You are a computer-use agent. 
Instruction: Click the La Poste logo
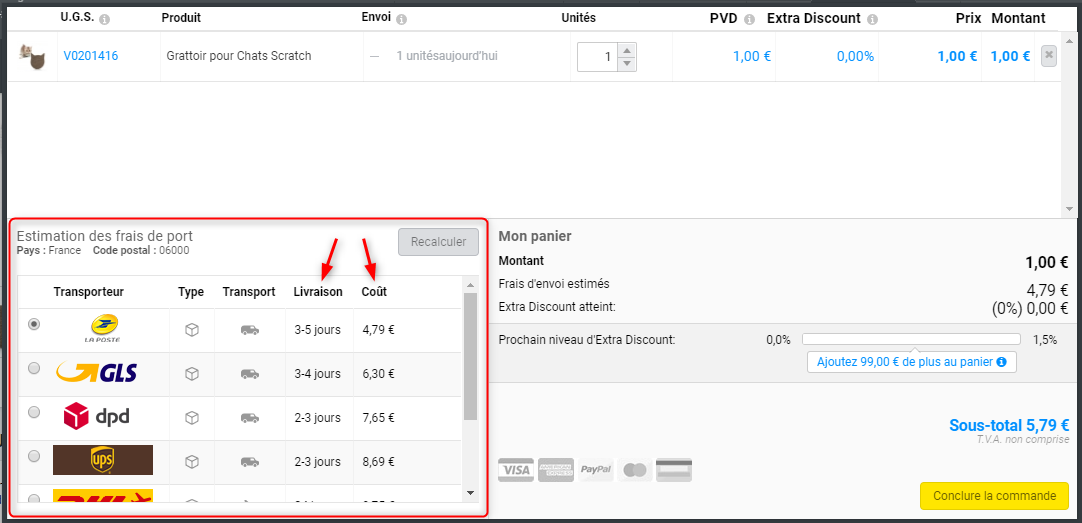tap(101, 330)
